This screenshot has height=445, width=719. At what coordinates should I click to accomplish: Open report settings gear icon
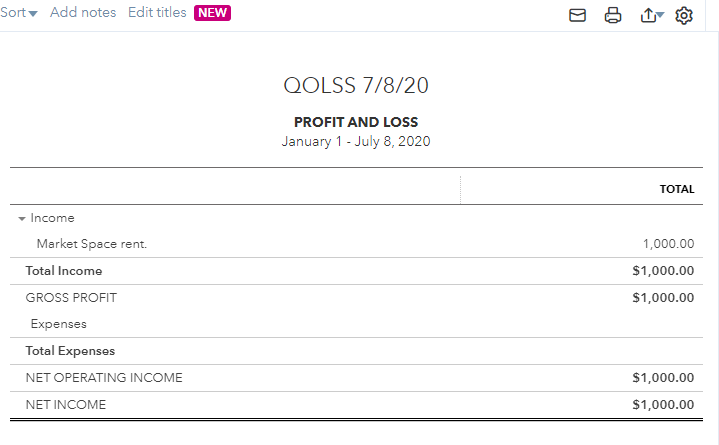(x=684, y=15)
